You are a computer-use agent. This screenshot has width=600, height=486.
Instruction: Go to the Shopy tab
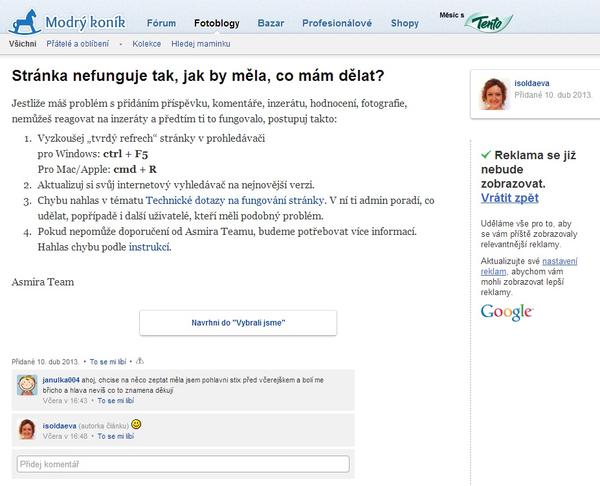tap(404, 22)
